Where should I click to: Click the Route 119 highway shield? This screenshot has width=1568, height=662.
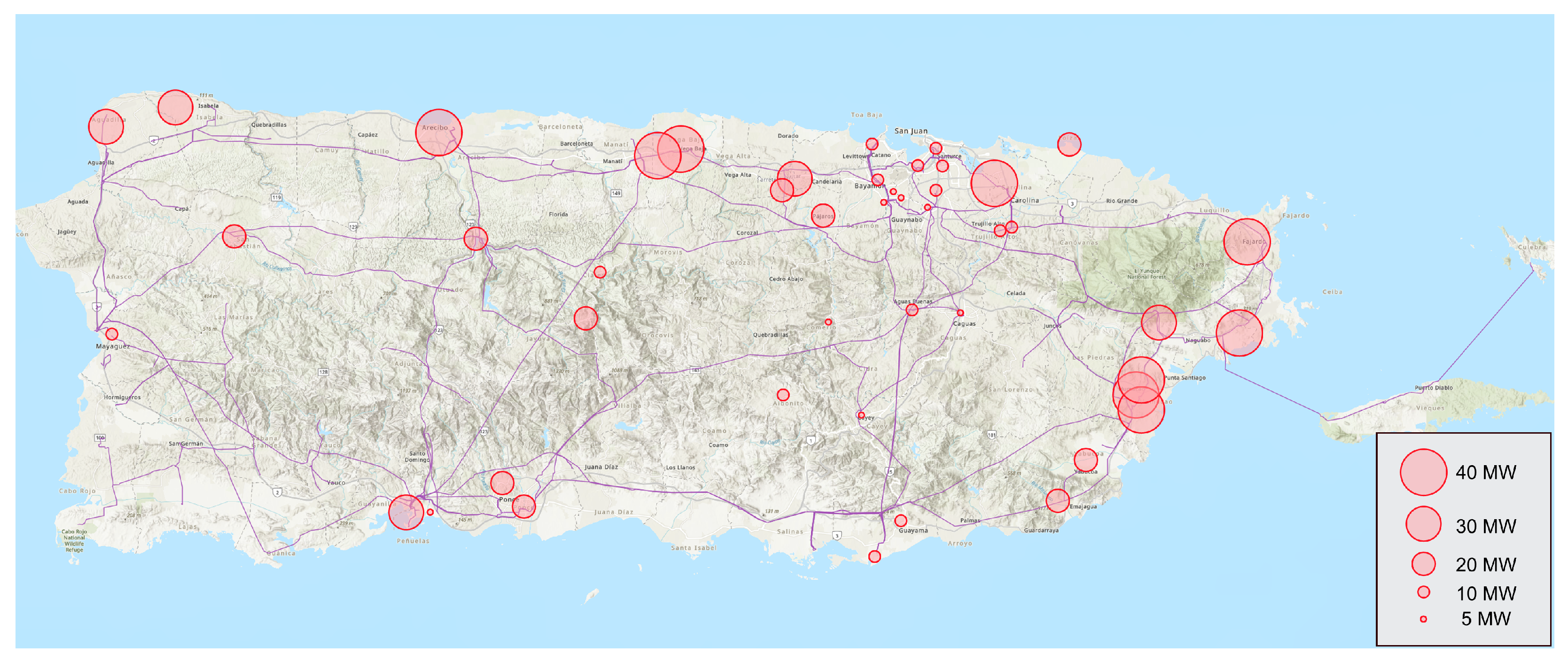(x=277, y=197)
